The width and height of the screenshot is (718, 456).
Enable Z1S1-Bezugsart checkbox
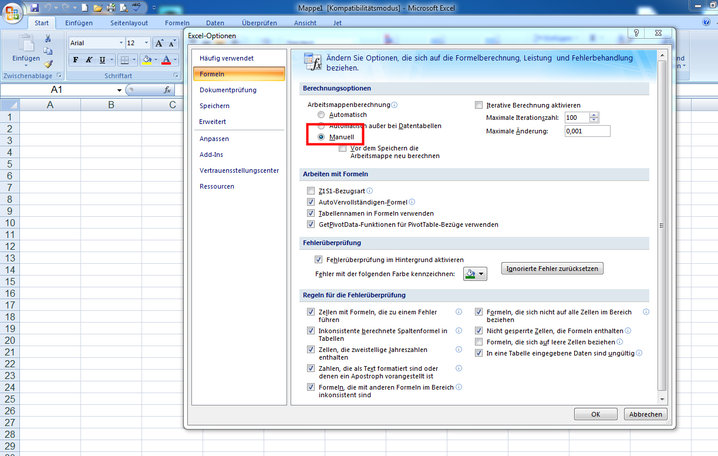[311, 191]
